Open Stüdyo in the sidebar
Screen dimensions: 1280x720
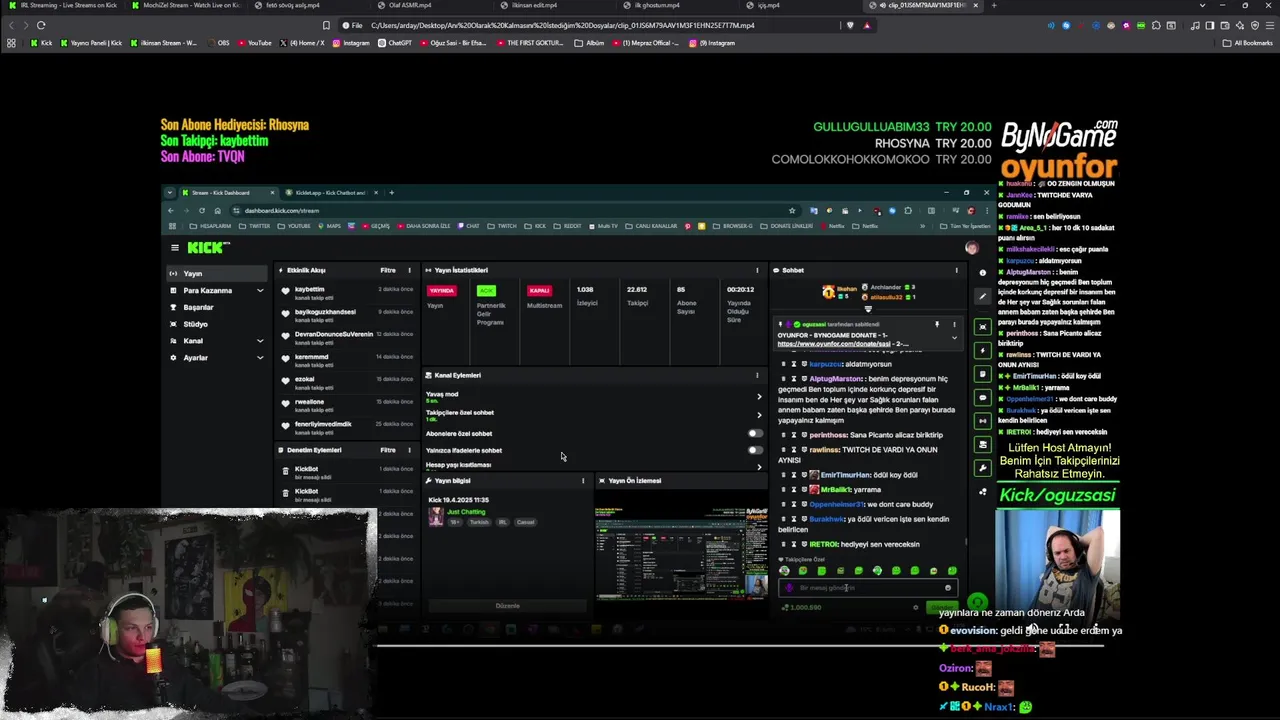215,324
